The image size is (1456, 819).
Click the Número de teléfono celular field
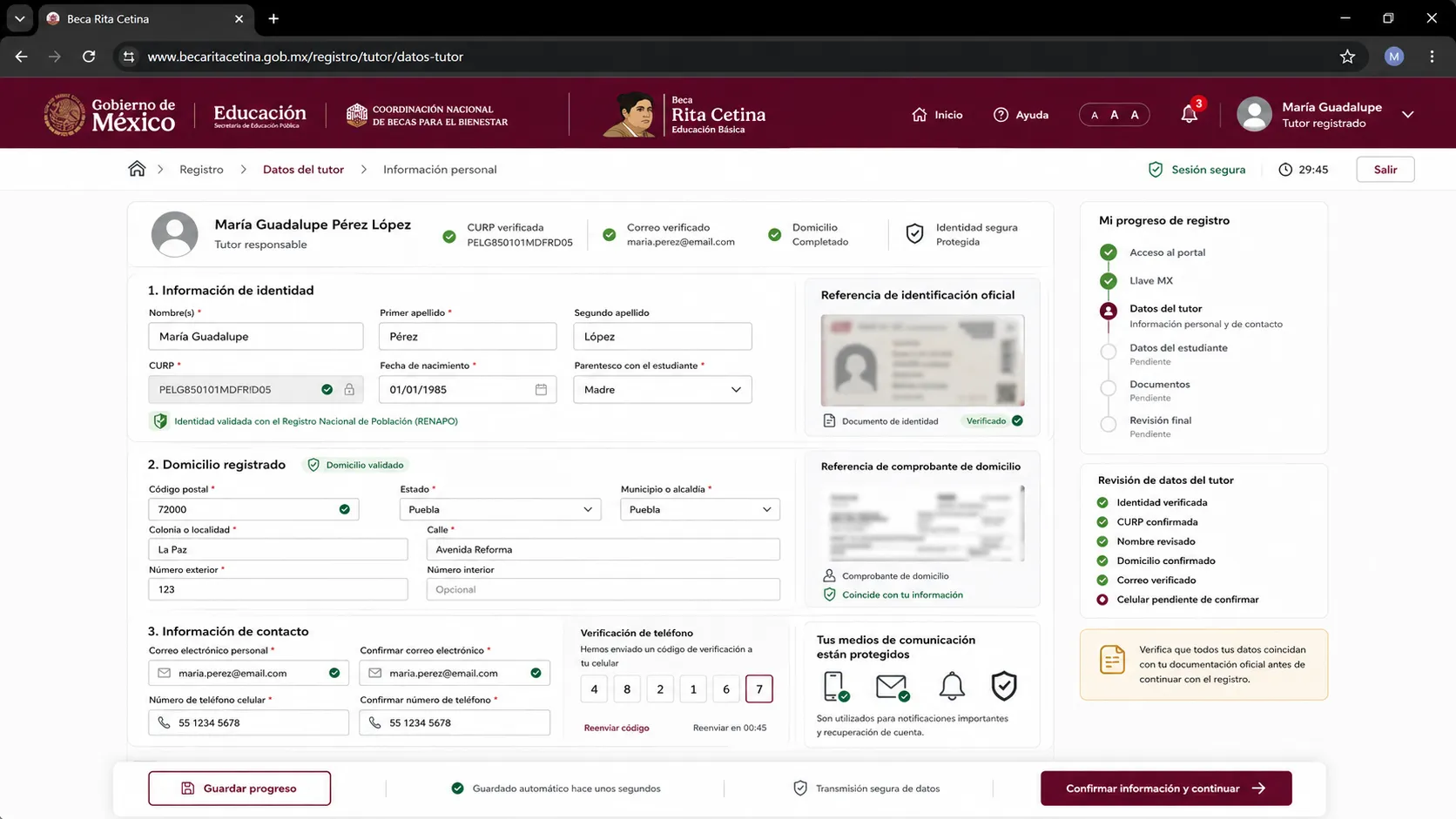[249, 722]
